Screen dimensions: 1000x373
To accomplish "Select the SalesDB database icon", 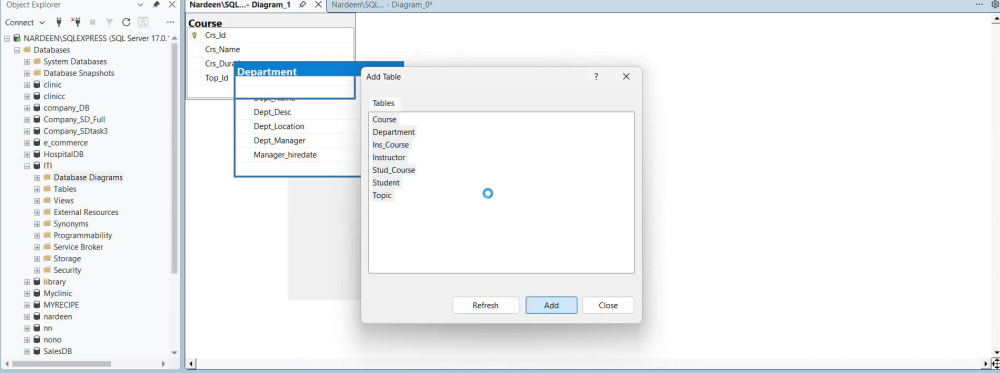I will tap(37, 351).
